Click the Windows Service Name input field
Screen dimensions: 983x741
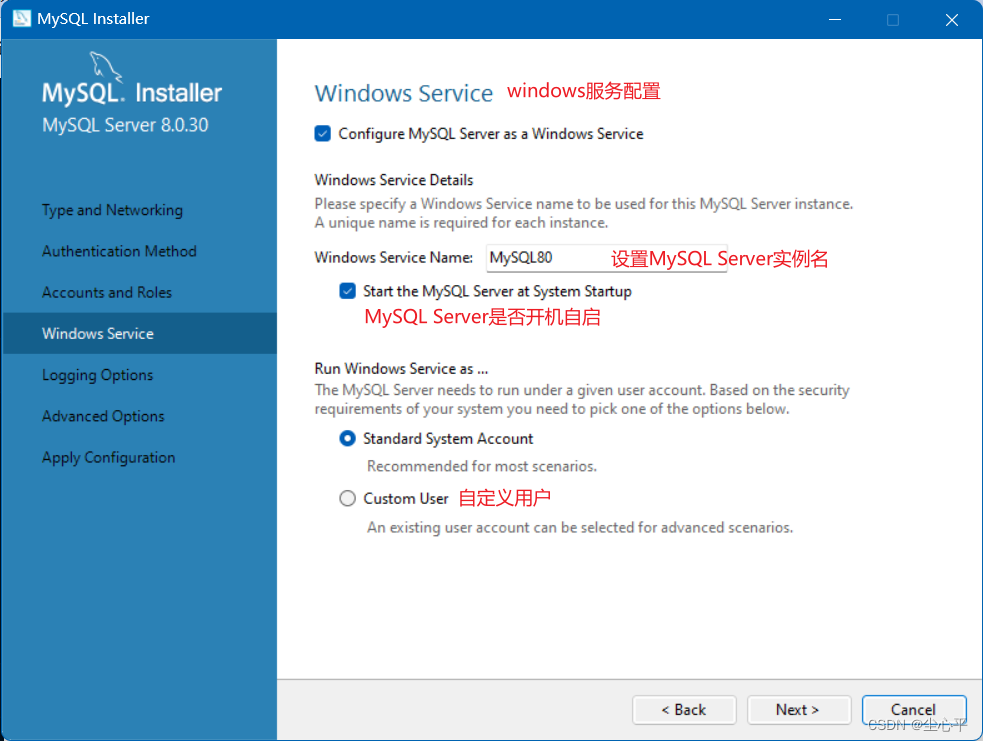click(606, 258)
